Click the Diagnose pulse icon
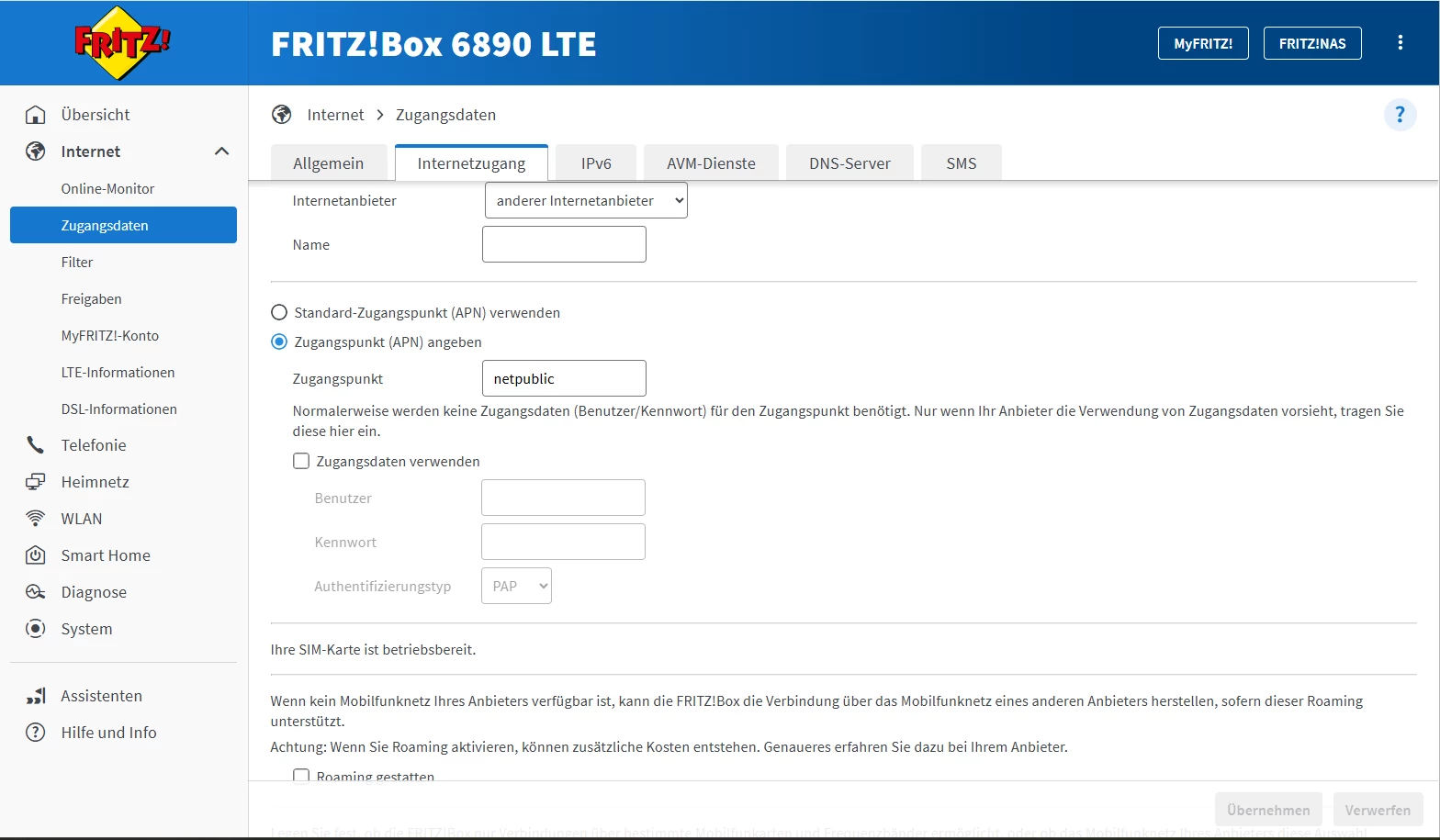The width and height of the screenshot is (1440, 840). 36,592
